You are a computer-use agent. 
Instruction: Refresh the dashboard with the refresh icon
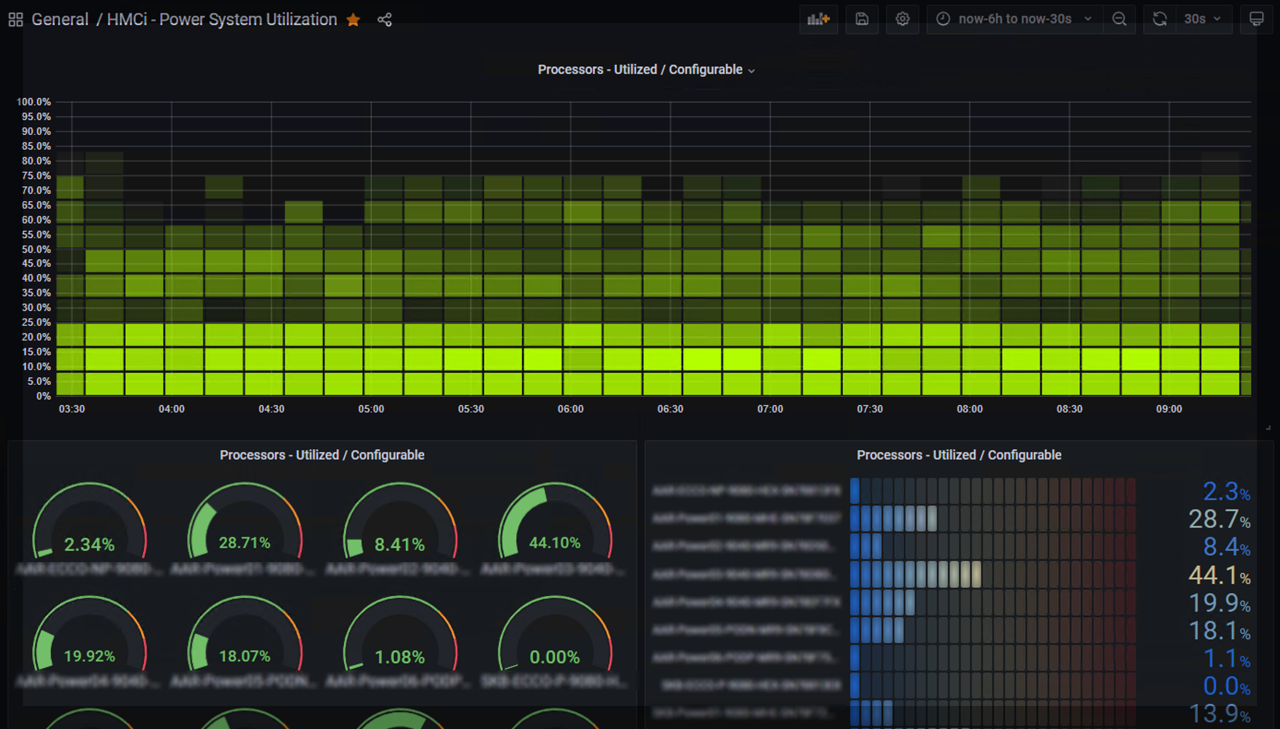pyautogui.click(x=1159, y=19)
